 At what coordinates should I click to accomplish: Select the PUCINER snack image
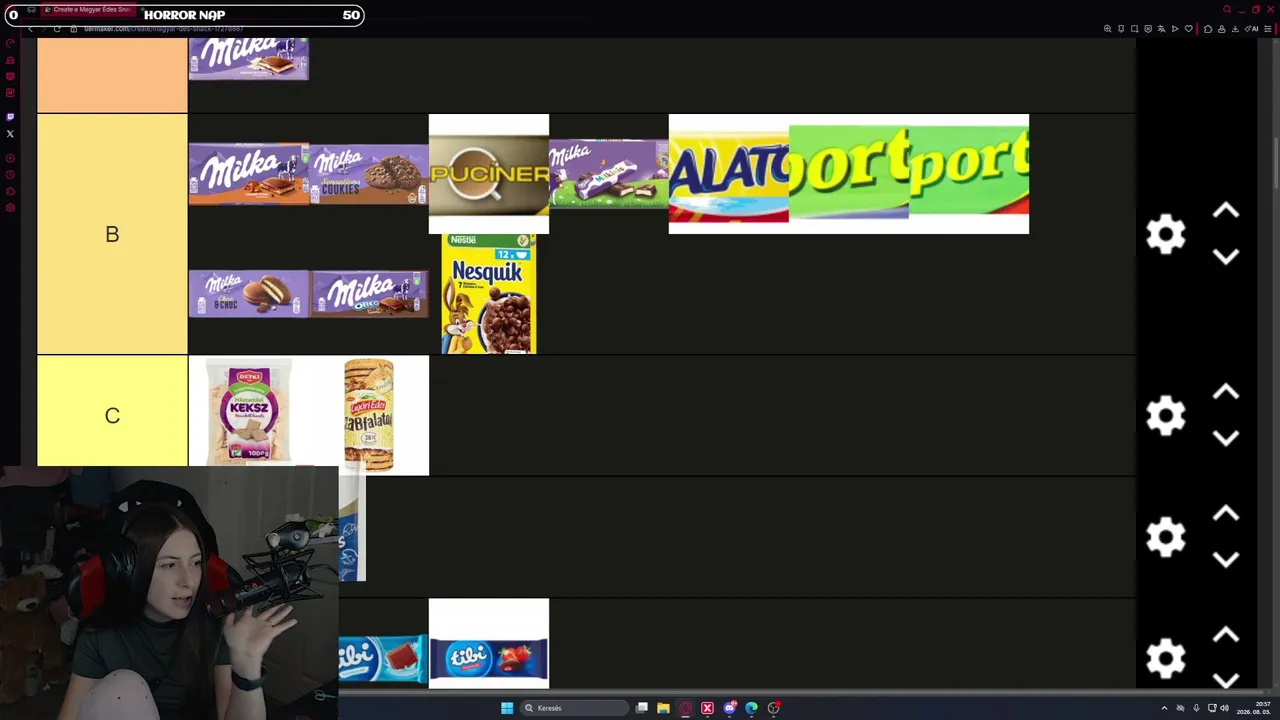(489, 174)
